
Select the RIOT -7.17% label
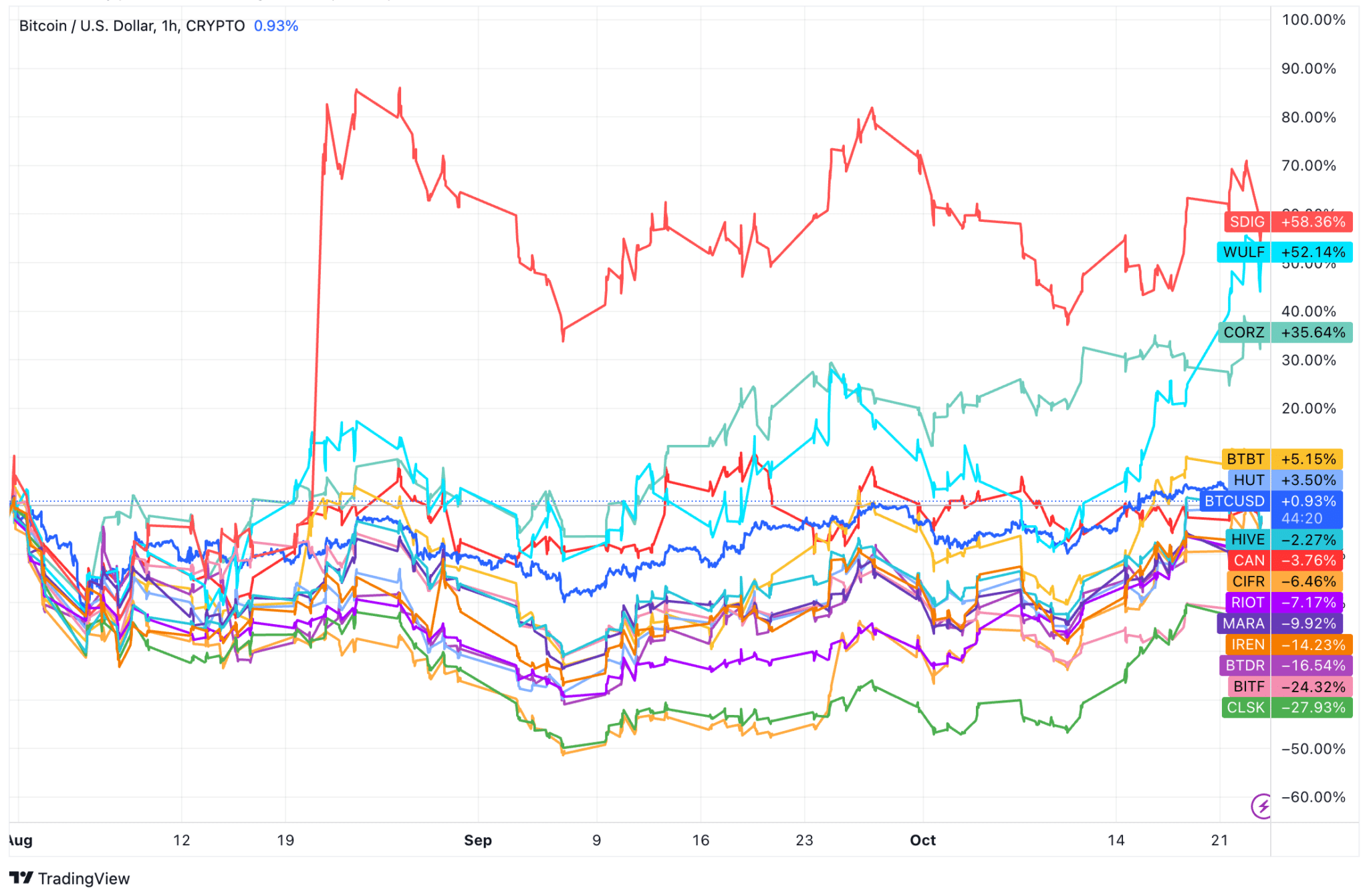click(x=1283, y=602)
